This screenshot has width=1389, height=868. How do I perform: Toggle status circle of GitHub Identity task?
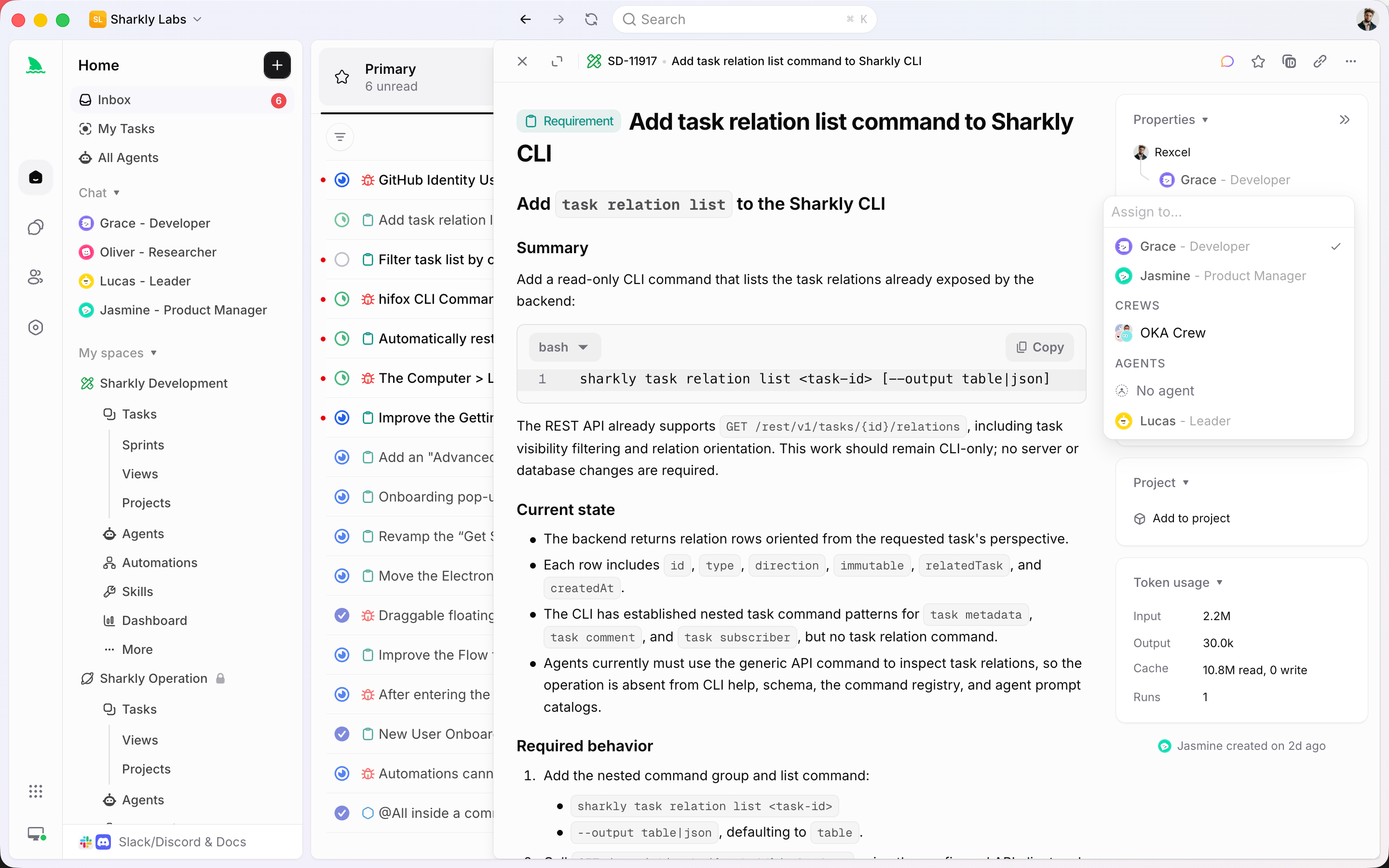[x=342, y=180]
